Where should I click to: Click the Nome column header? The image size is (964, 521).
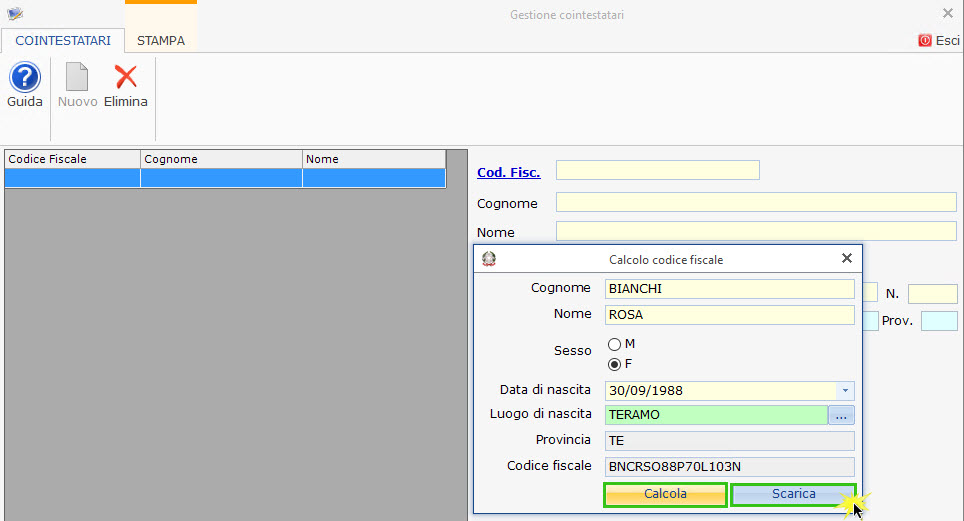pos(374,159)
